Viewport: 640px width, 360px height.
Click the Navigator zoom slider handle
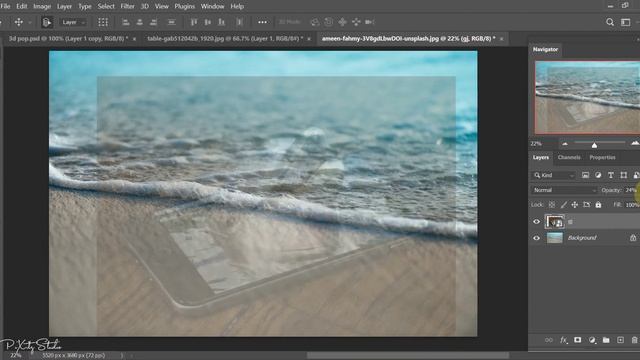pyautogui.click(x=594, y=145)
